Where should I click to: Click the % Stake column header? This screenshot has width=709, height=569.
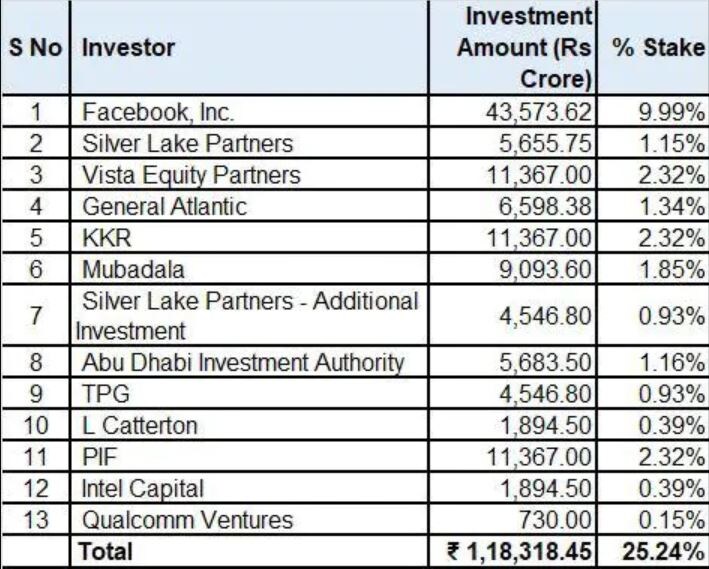[x=653, y=47]
